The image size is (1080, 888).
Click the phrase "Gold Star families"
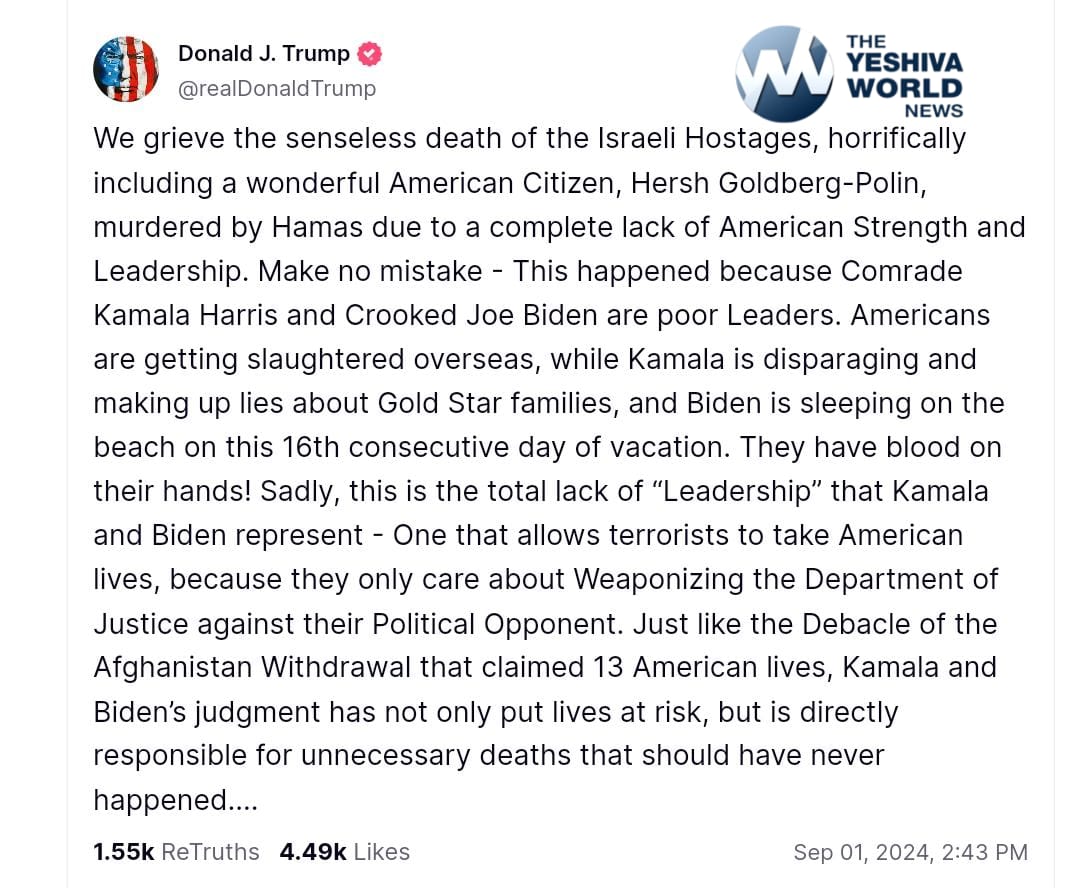coord(510,403)
